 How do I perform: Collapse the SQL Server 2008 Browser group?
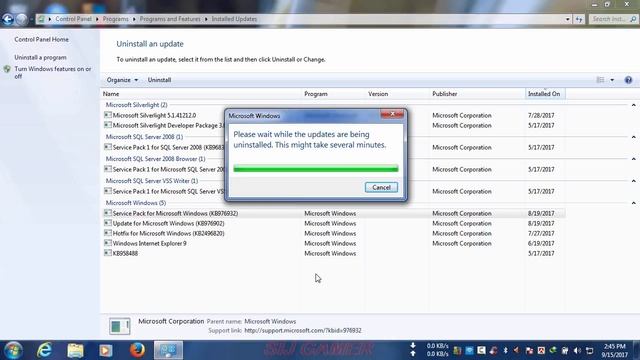[x=633, y=159]
